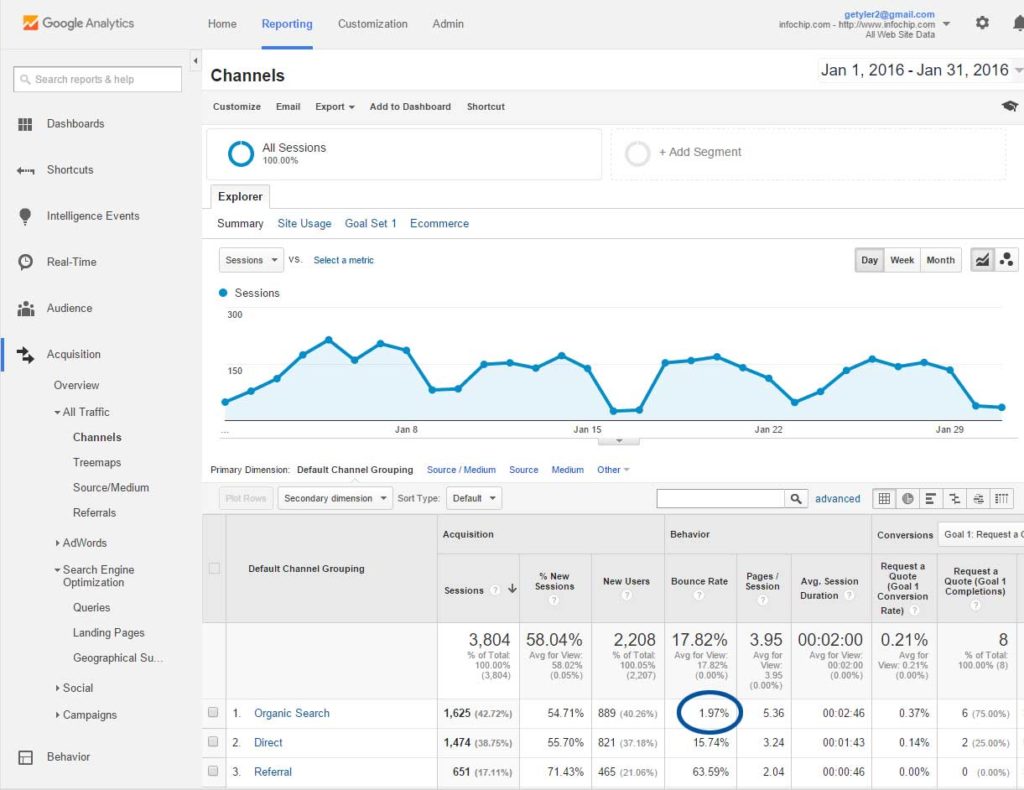1024x790 pixels.
Task: Open the comparison view icon
Action: coord(953,498)
